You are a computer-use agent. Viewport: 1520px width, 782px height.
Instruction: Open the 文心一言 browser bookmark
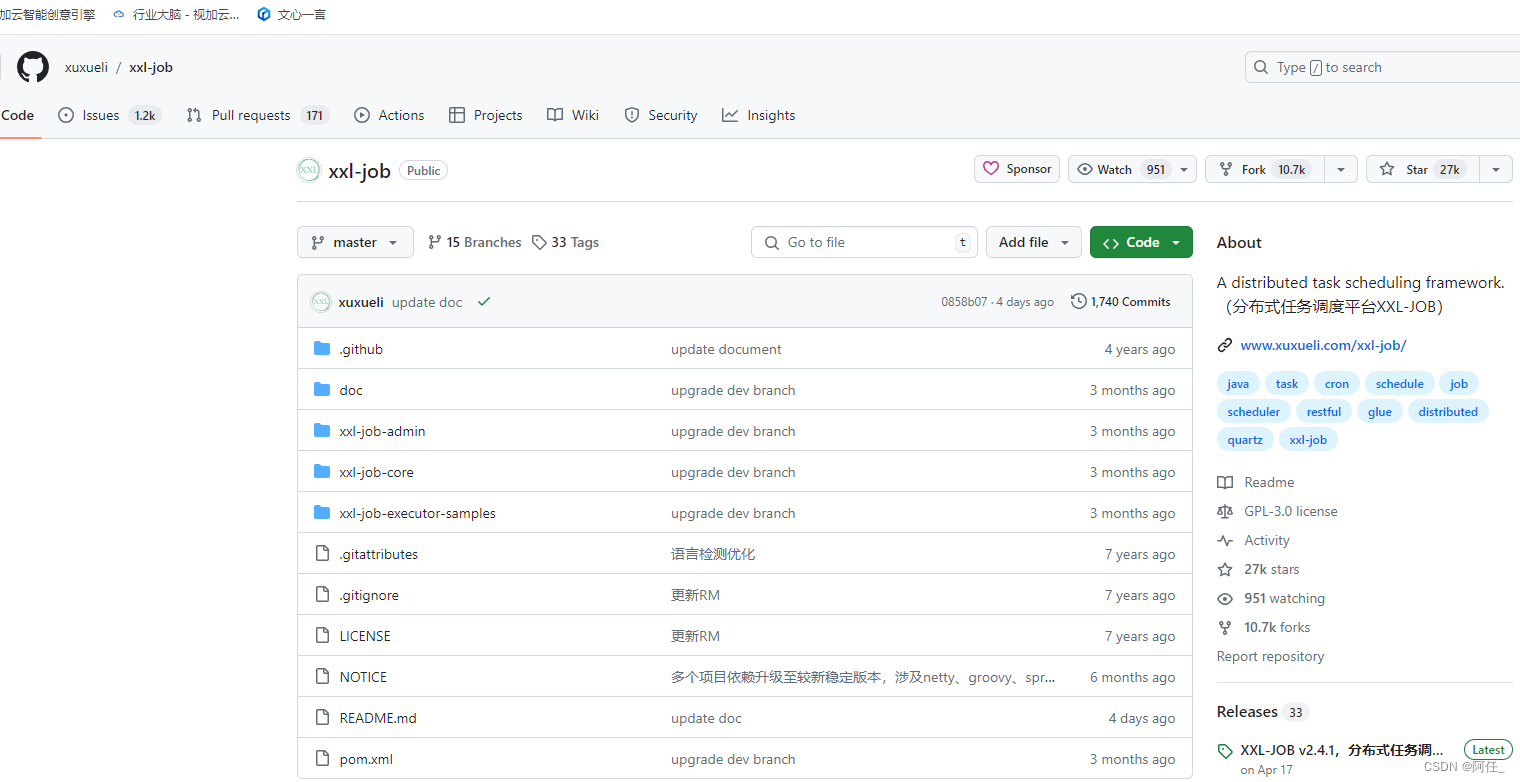coord(291,14)
